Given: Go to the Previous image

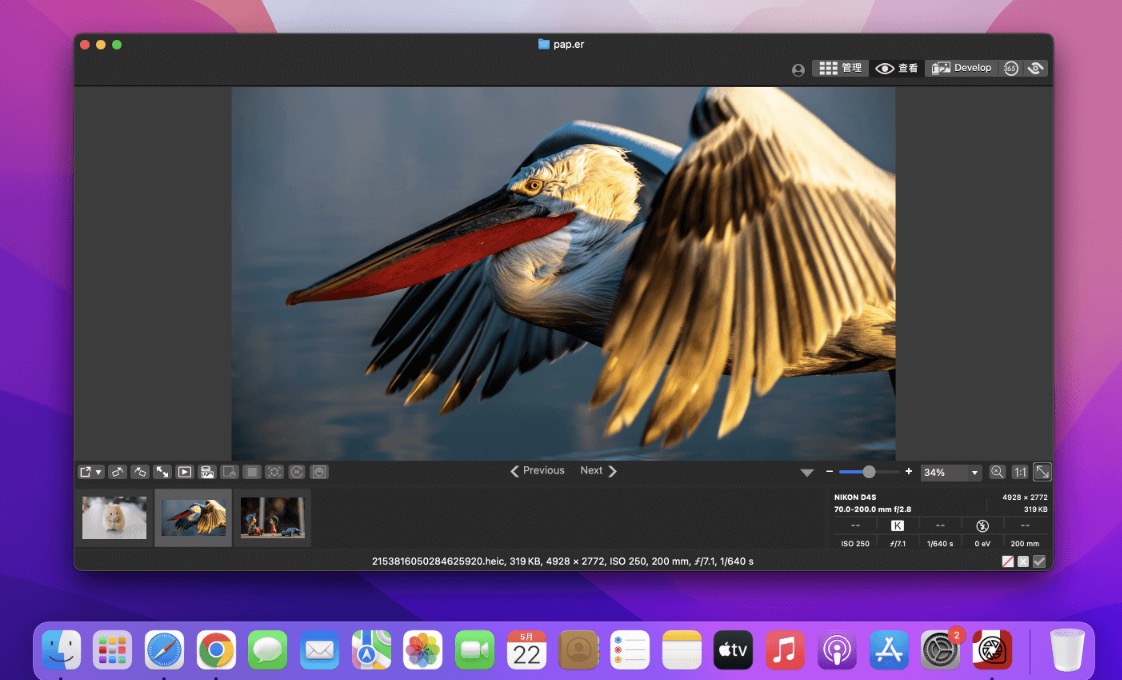Looking at the screenshot, I should click(537, 471).
